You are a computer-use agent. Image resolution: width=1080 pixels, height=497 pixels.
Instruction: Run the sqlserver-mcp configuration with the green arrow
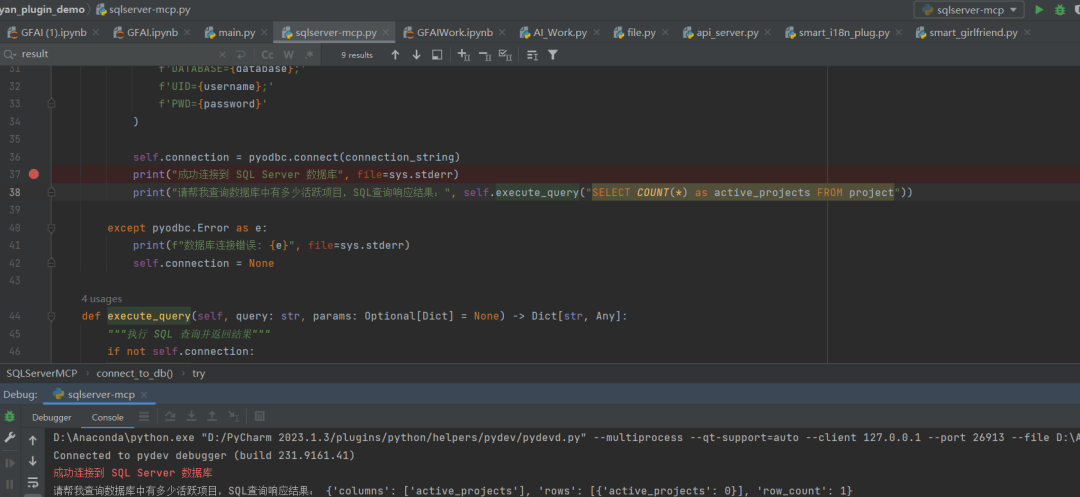click(x=1039, y=10)
